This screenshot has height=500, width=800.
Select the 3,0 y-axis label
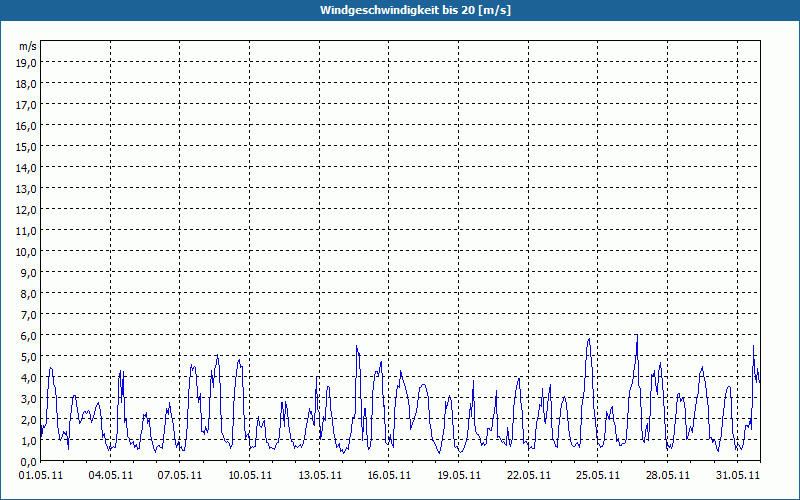coord(29,398)
